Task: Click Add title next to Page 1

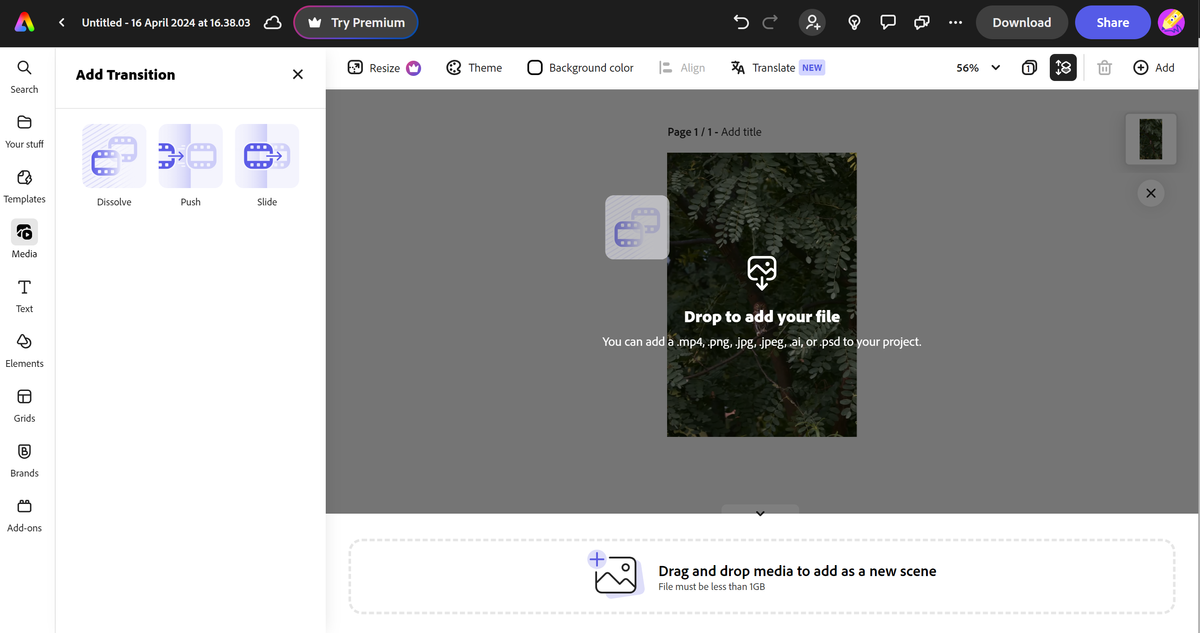Action: pyautogui.click(x=741, y=132)
